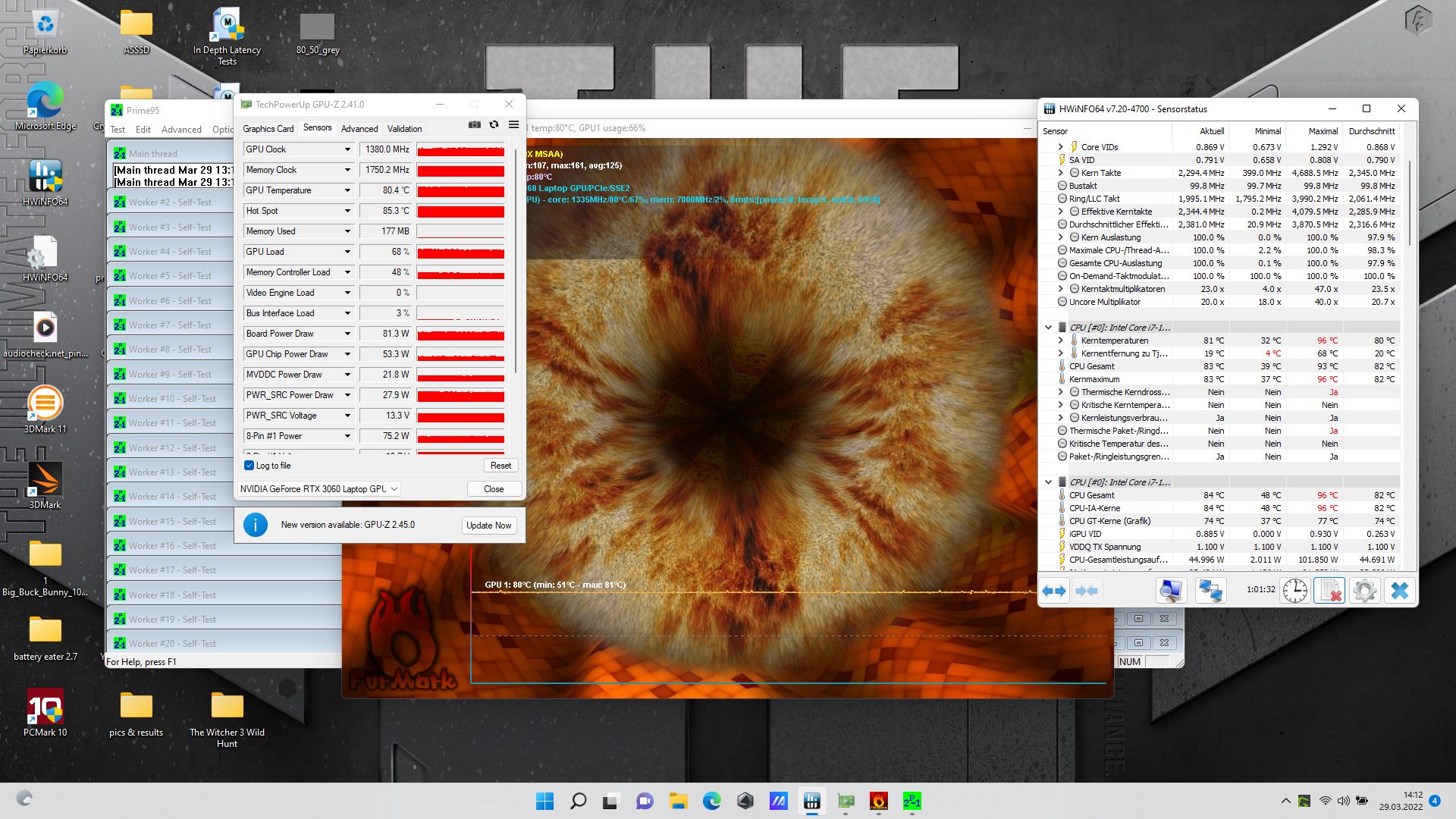Click File Explorer icon in taskbar
This screenshot has height=819, width=1456.
678,801
